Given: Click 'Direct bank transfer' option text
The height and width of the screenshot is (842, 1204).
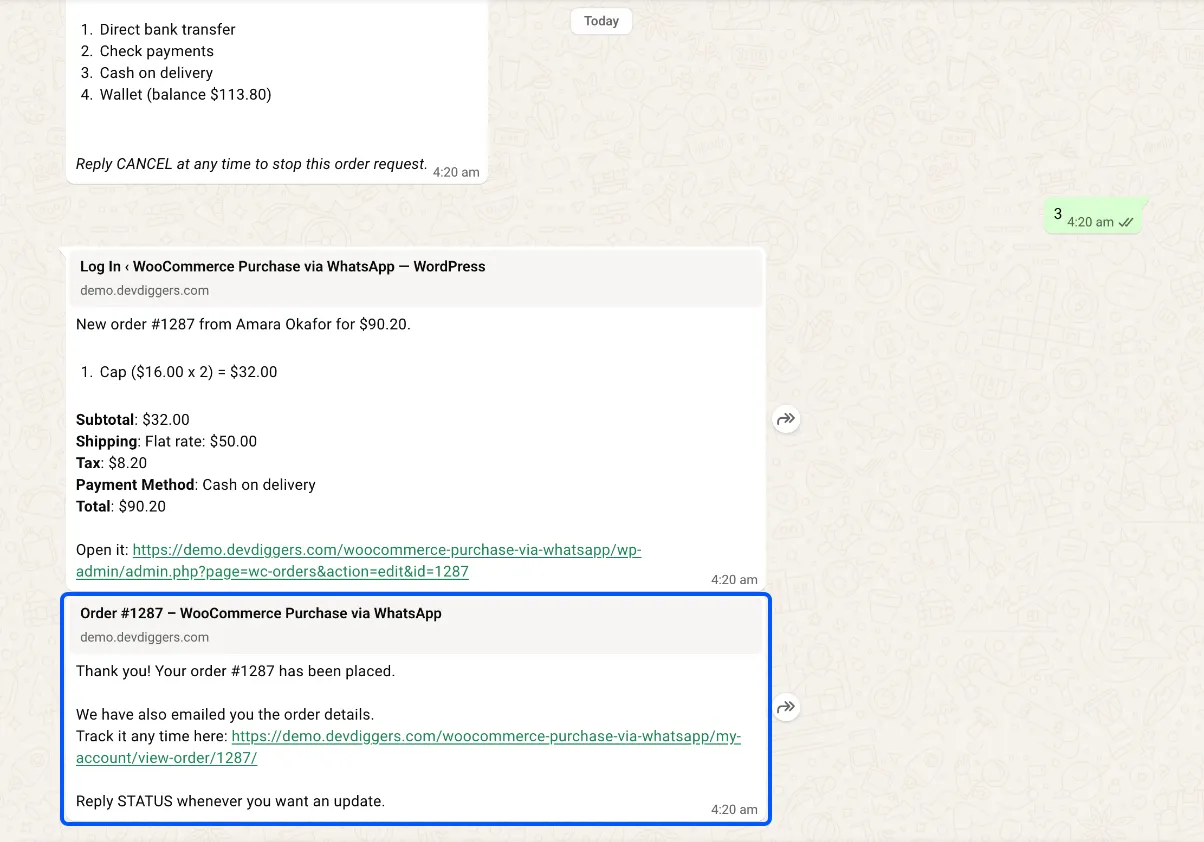Looking at the screenshot, I should [167, 29].
